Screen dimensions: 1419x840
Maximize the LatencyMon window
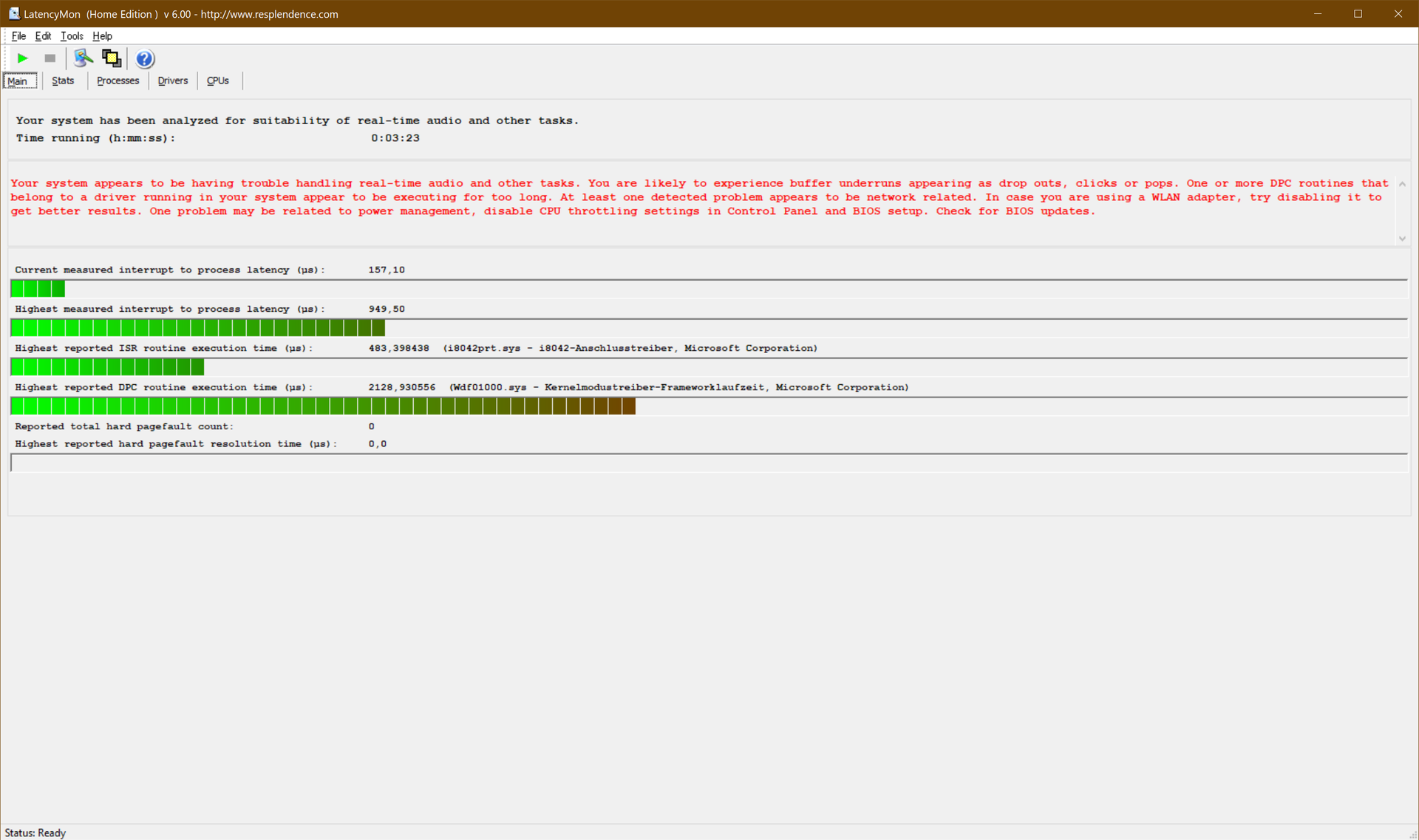click(1358, 13)
